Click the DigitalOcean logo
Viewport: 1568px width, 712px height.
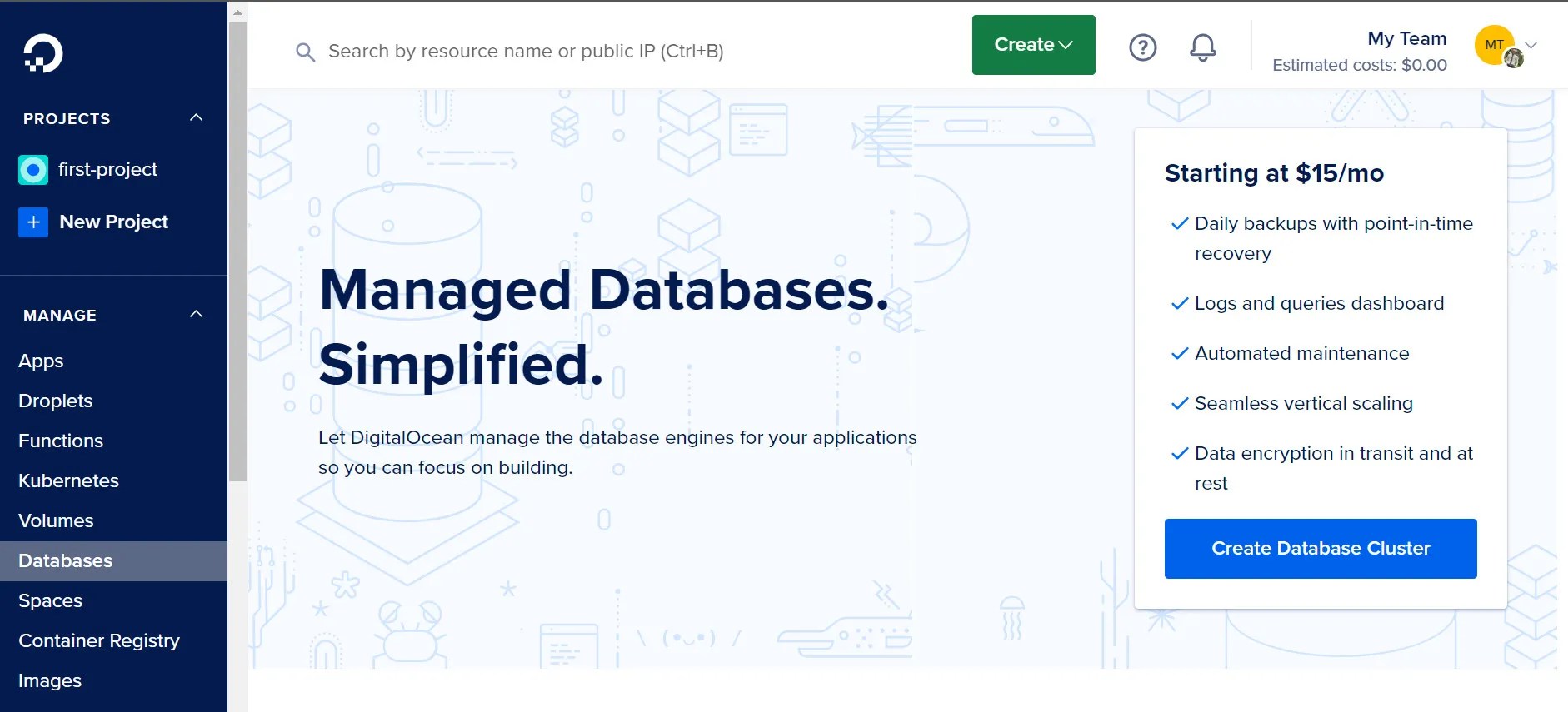tap(43, 53)
